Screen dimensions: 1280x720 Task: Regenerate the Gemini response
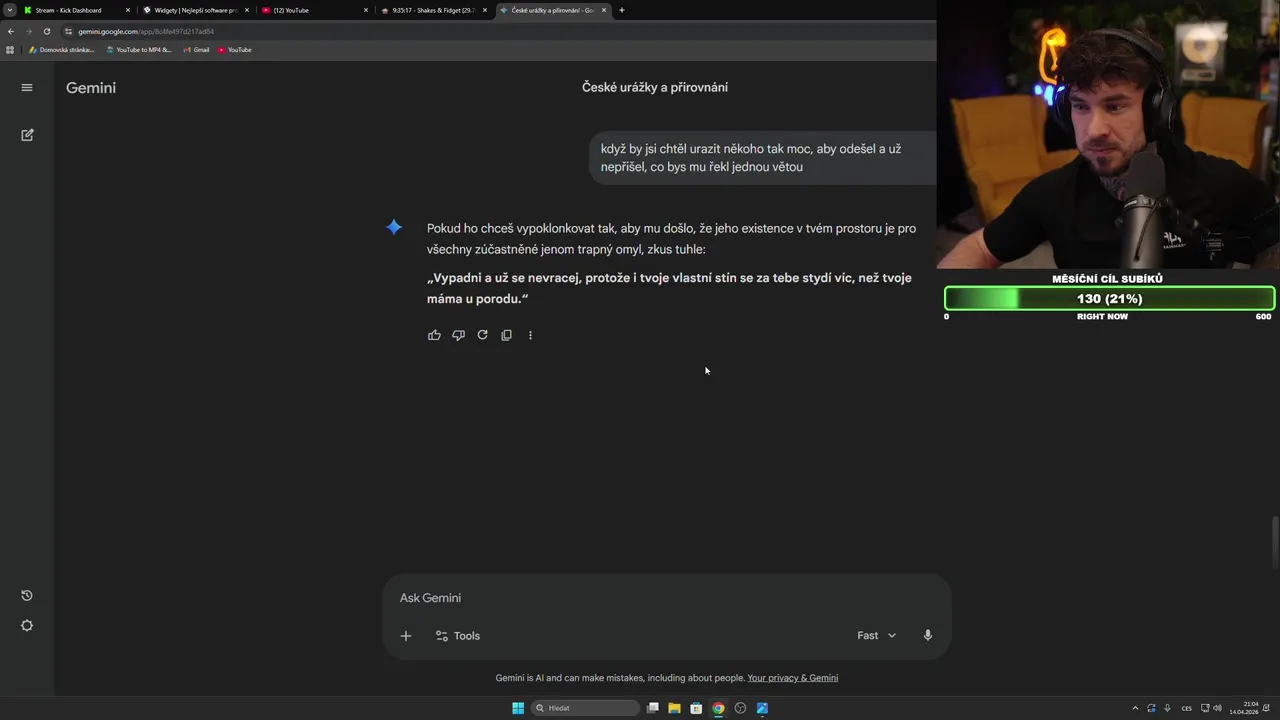pyautogui.click(x=482, y=335)
